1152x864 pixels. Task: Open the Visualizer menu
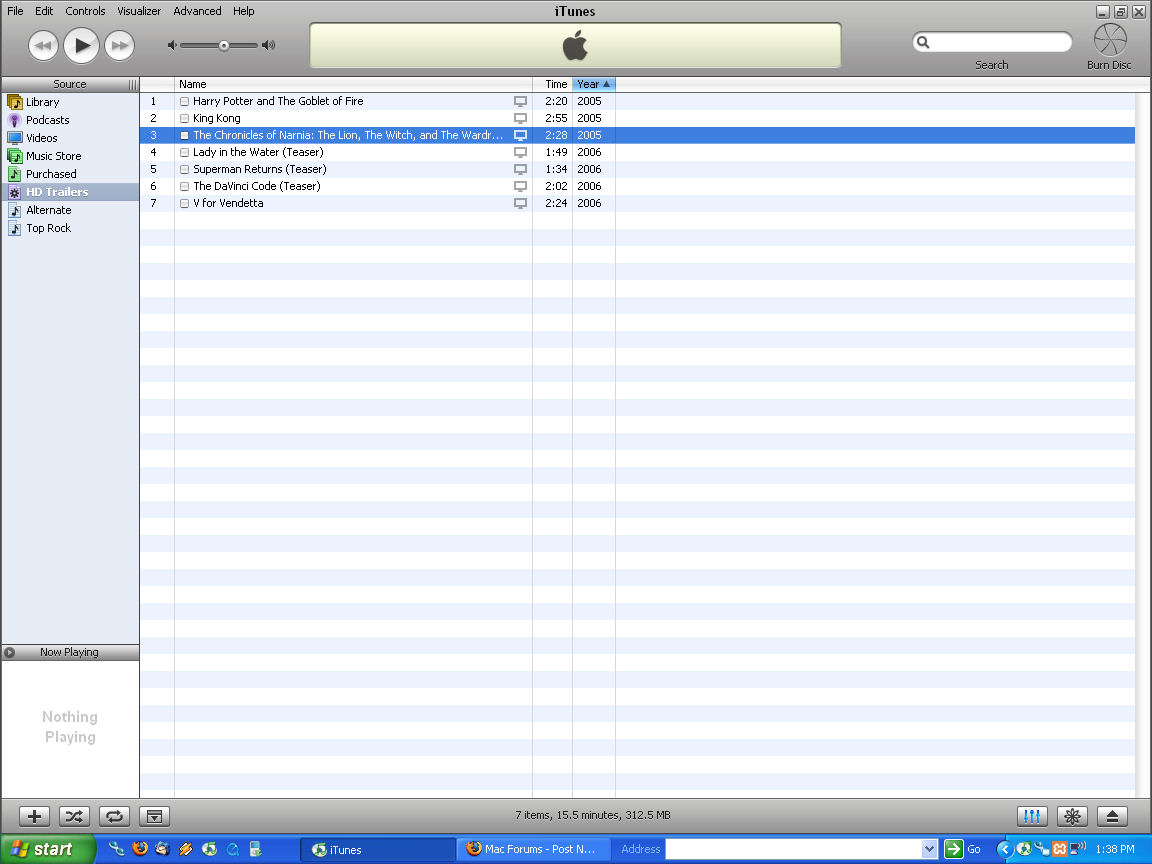coord(139,11)
